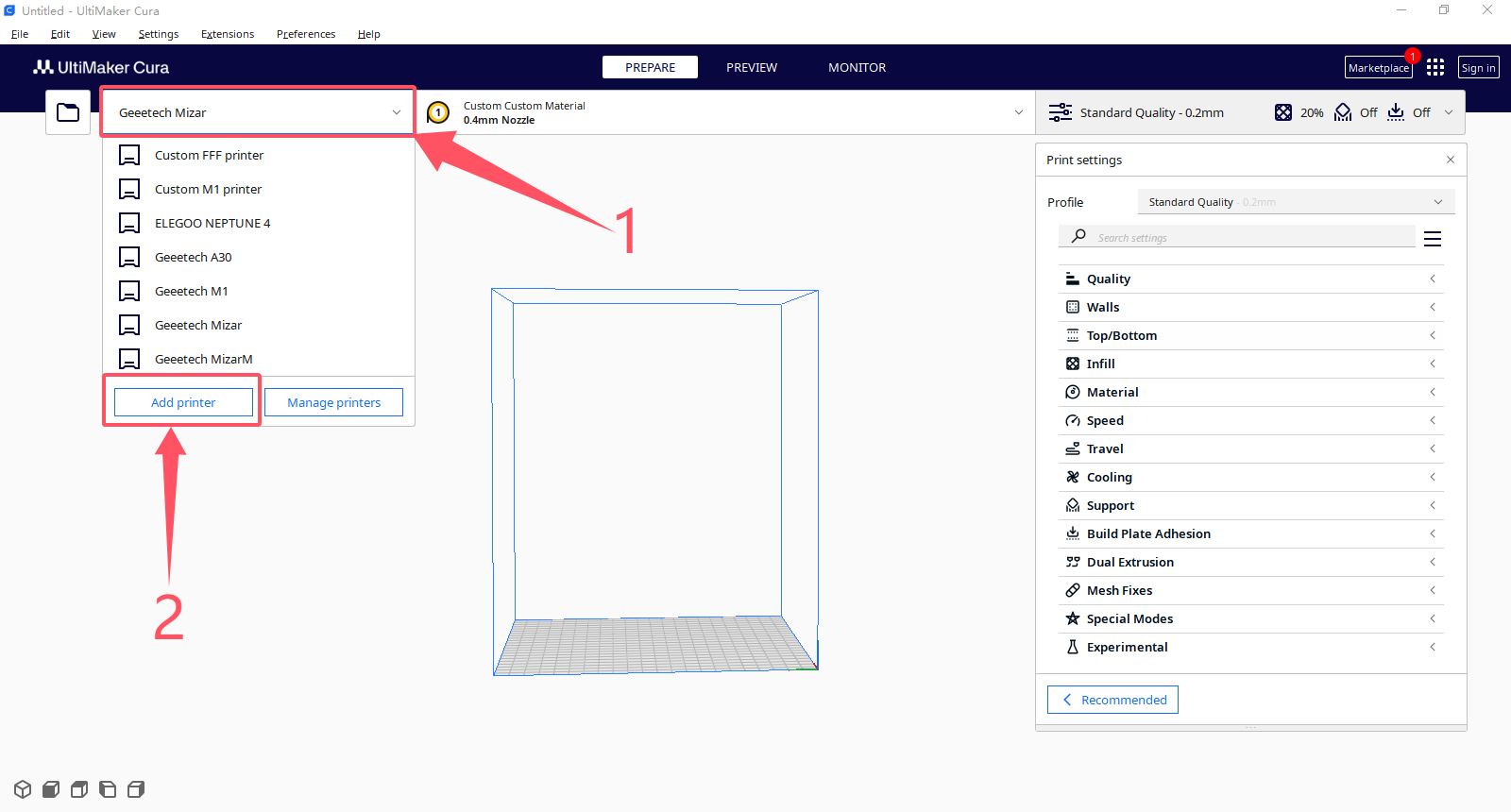1511x812 pixels.
Task: Expand the Material settings section
Action: (1251, 392)
